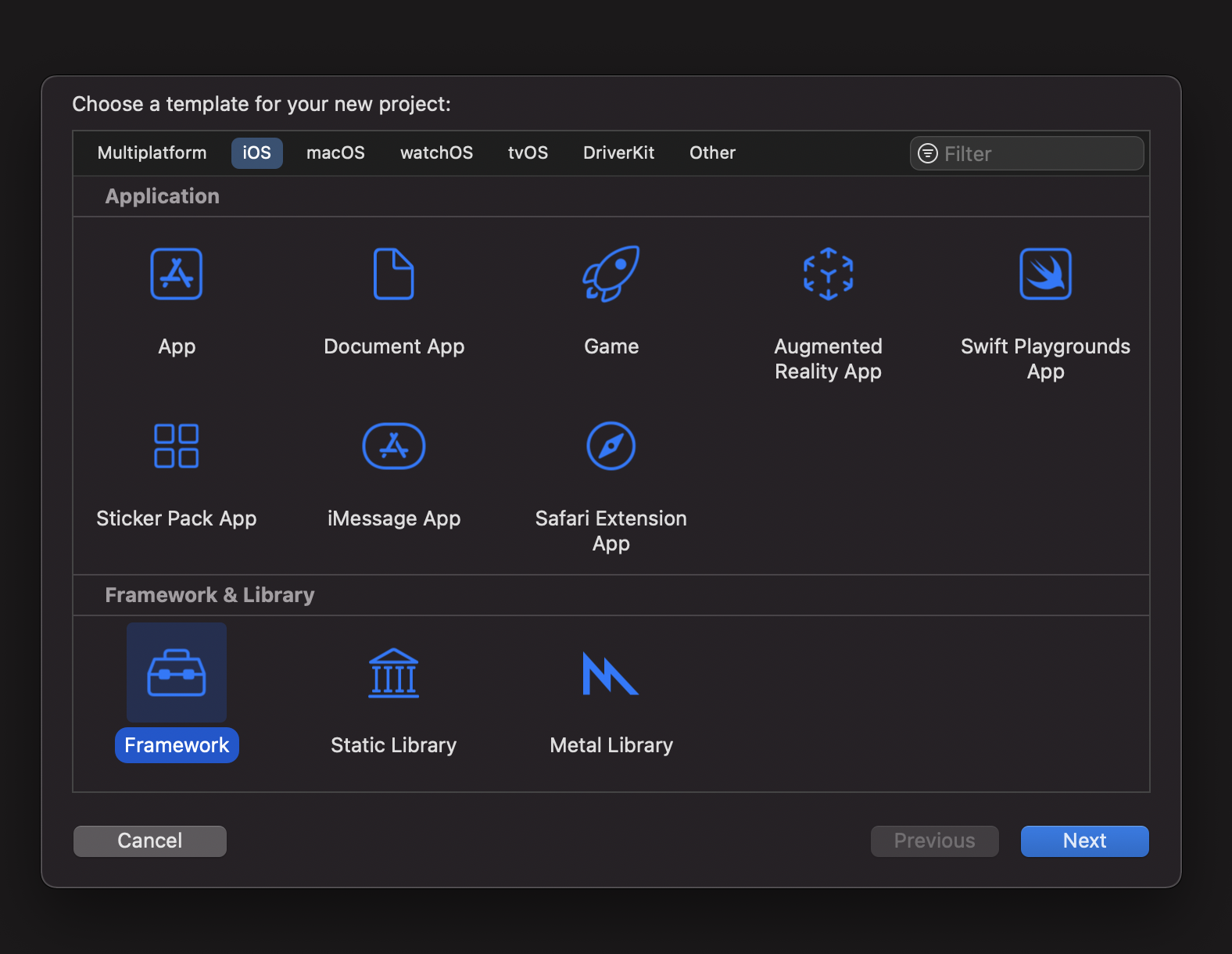
Task: Click the "Swift Playgrounds App" label
Action: pyautogui.click(x=1046, y=359)
